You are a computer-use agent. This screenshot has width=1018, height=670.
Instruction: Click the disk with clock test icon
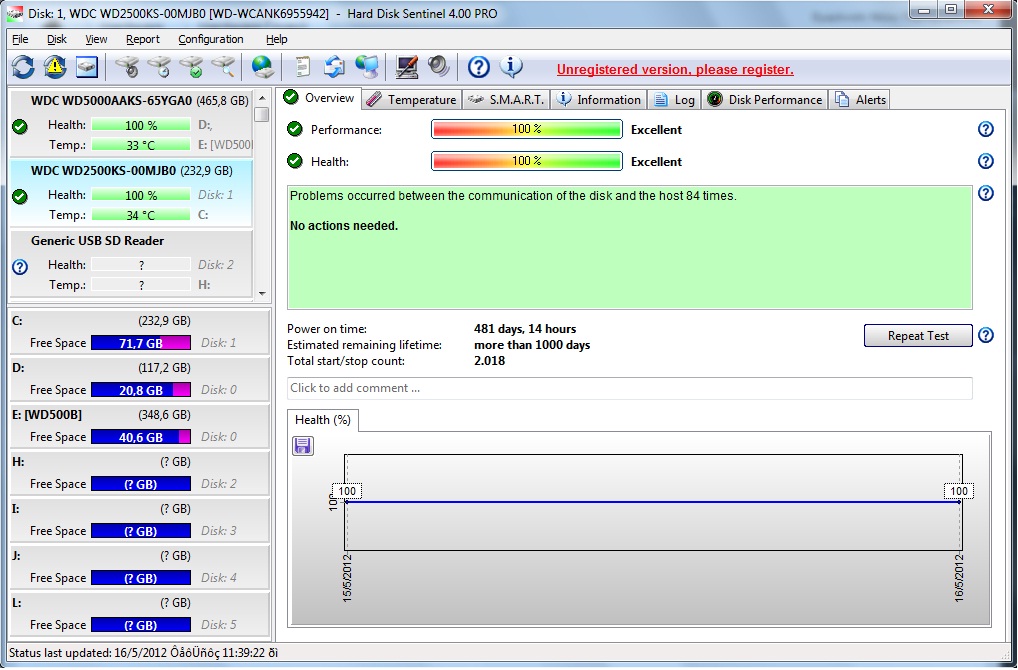[x=159, y=66]
